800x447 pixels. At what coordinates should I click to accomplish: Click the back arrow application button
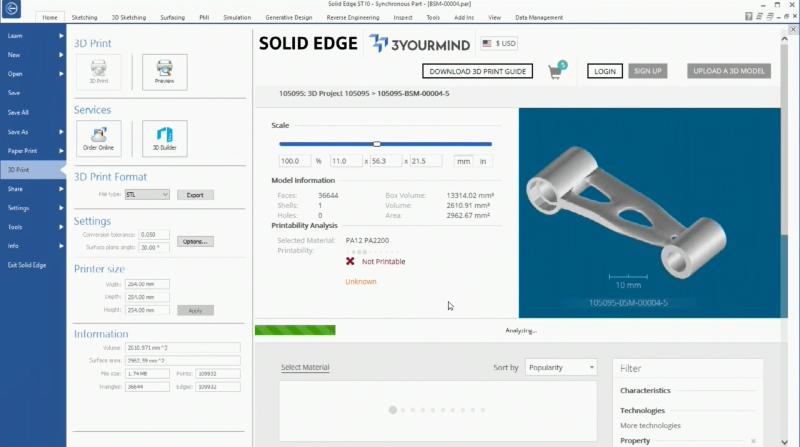[x=11, y=9]
